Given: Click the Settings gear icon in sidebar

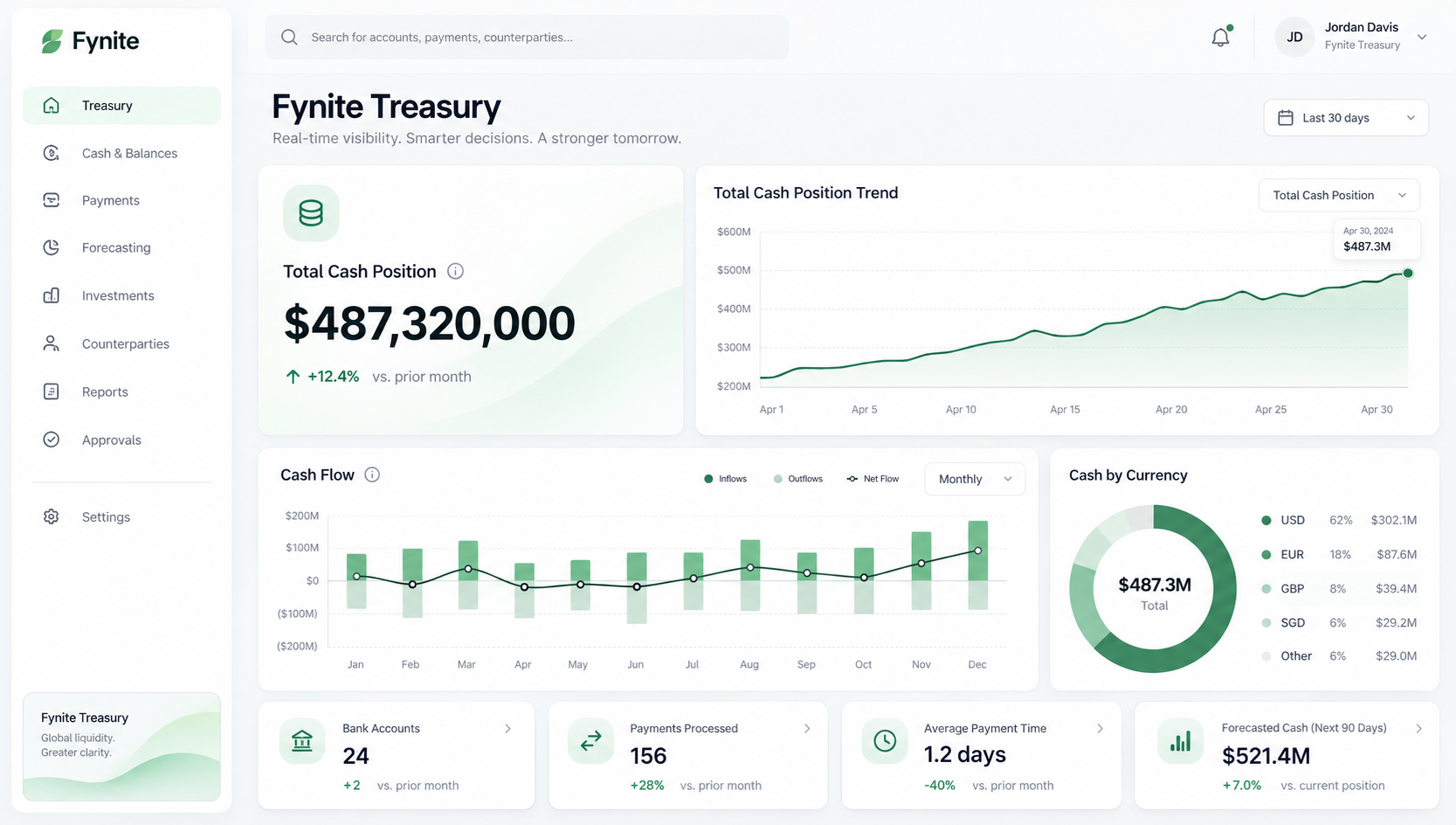Looking at the screenshot, I should [52, 516].
